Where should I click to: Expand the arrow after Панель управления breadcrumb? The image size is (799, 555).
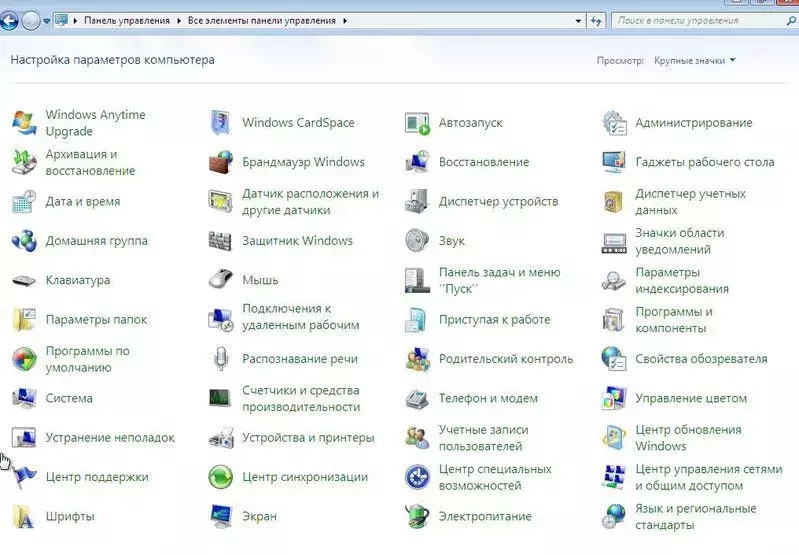pyautogui.click(x=179, y=21)
